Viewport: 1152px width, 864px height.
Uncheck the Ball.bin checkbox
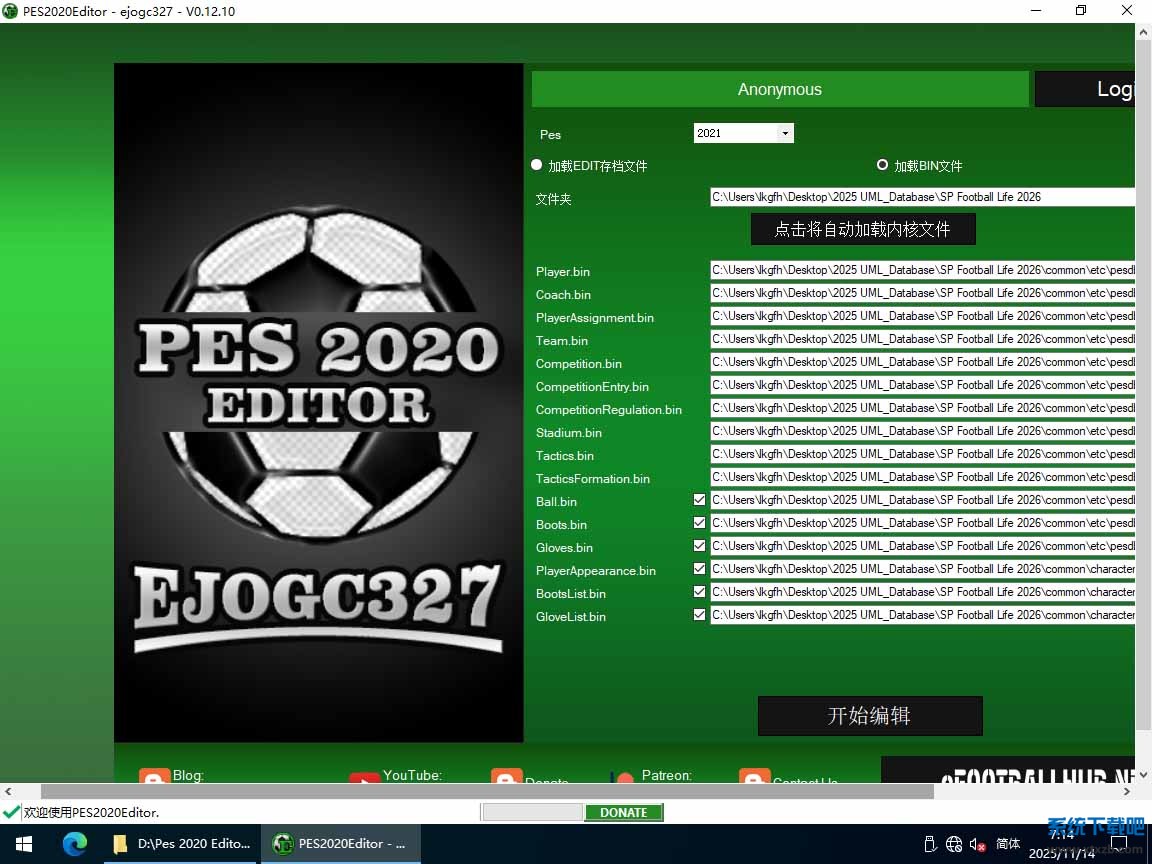(x=699, y=500)
